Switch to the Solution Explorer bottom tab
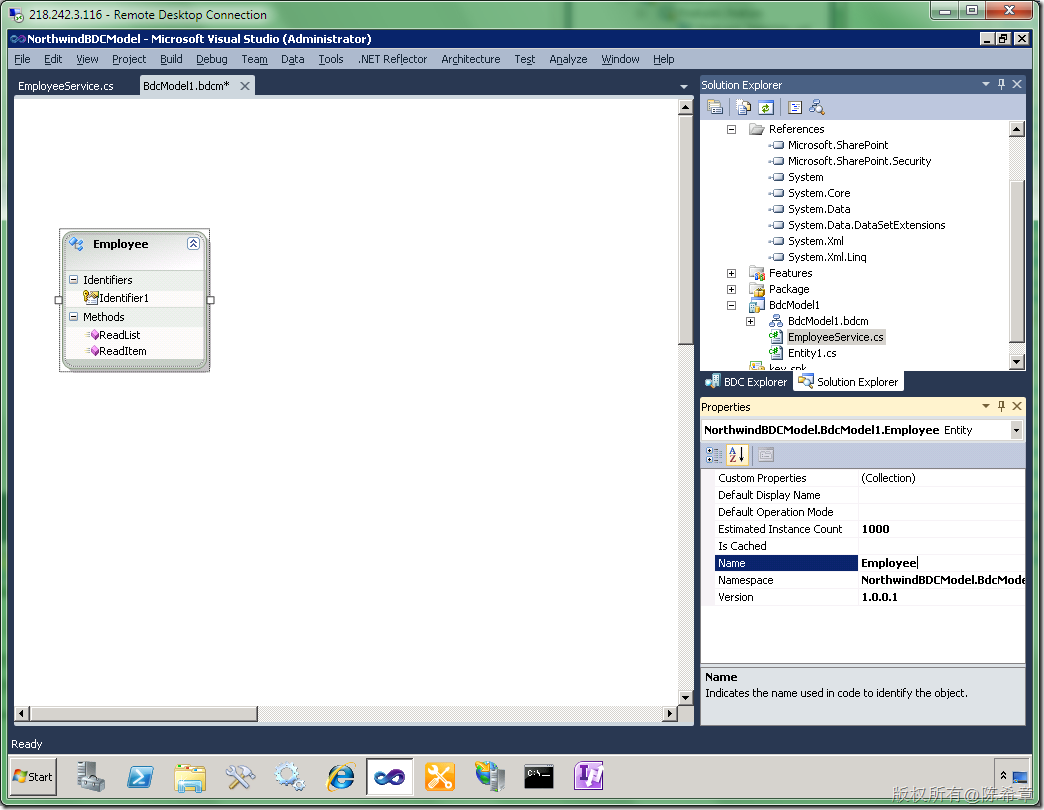Viewport: 1044px width, 810px height. click(848, 381)
